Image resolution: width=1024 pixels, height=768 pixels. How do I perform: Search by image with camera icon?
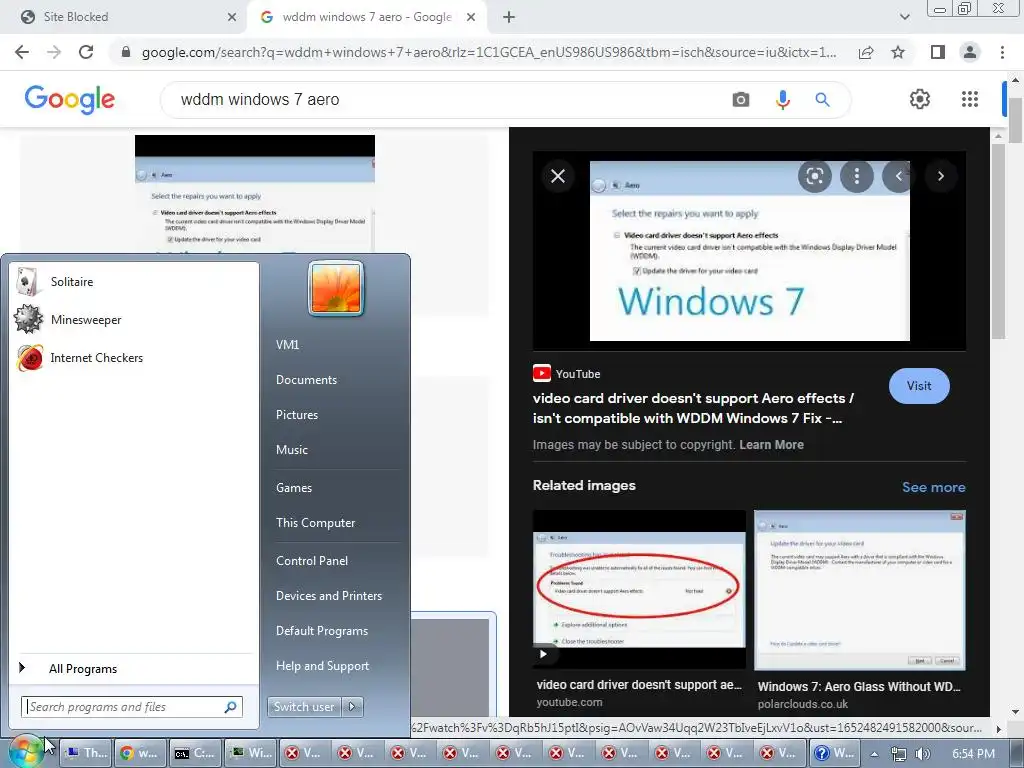tap(741, 99)
